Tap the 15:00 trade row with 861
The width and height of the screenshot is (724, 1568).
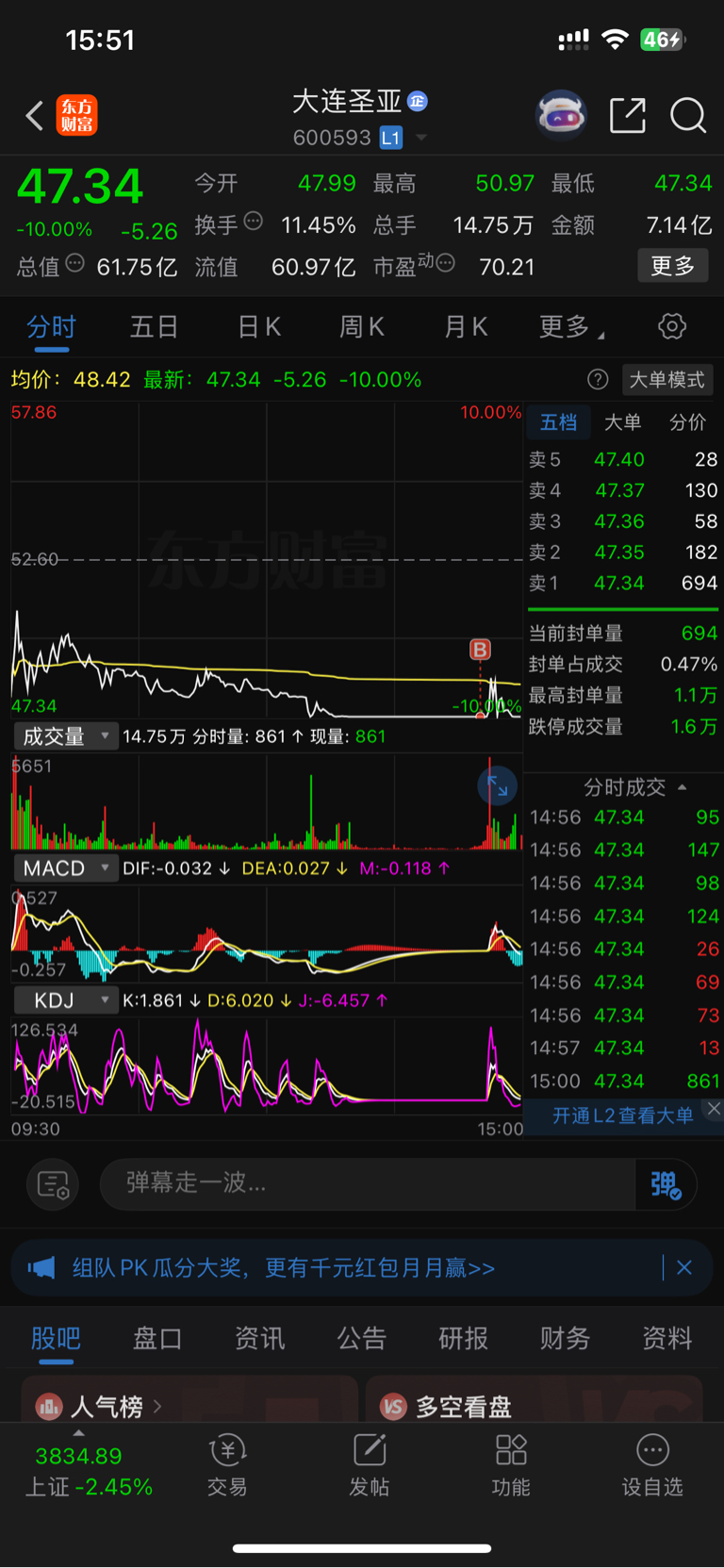[x=624, y=1081]
